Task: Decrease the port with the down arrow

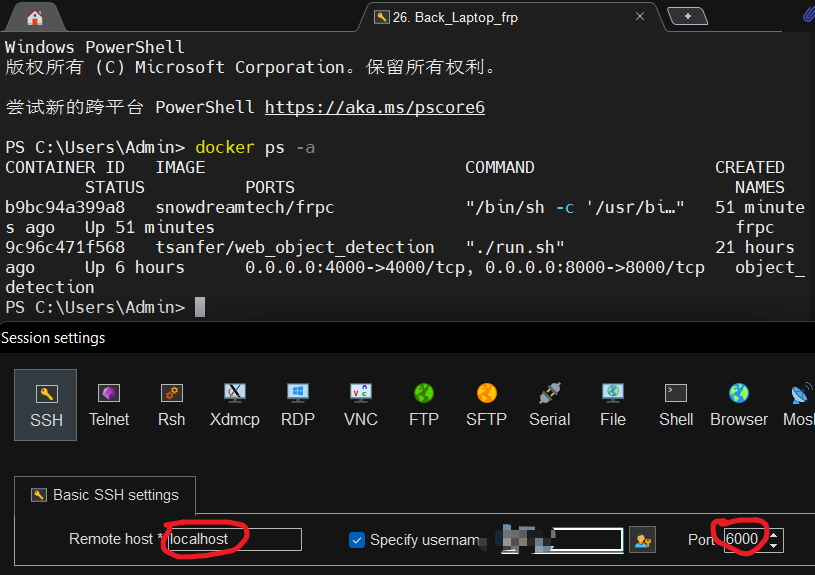Action: click(774, 545)
